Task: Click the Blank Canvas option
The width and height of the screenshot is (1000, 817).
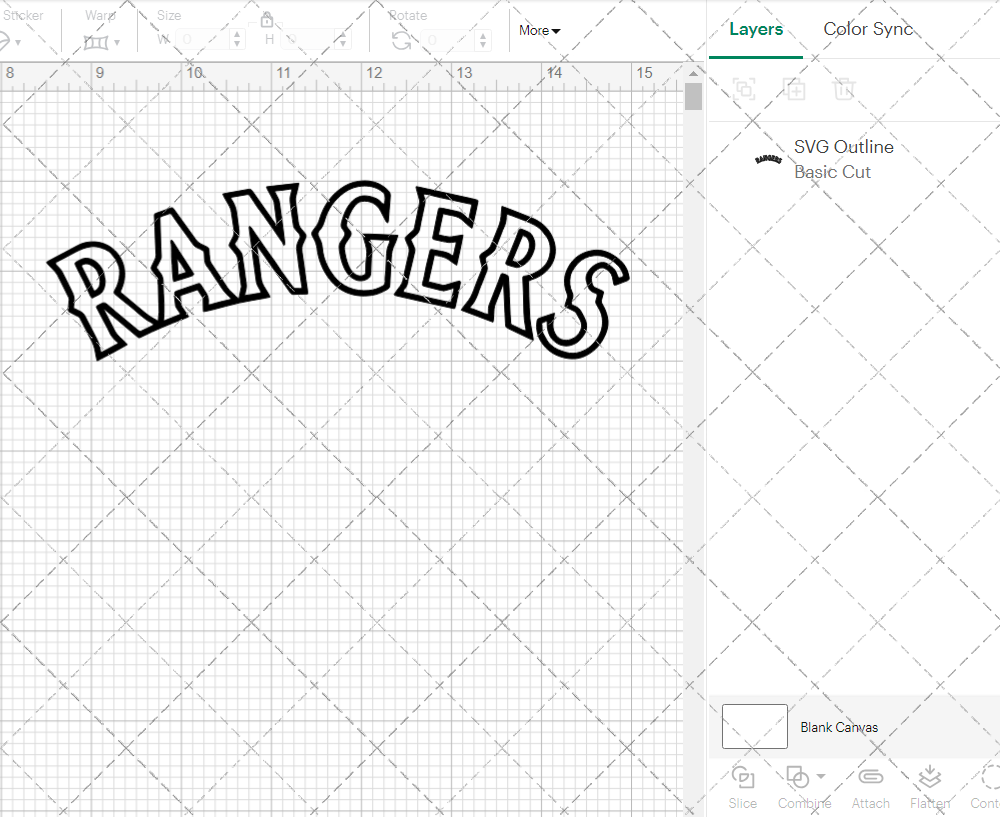Action: pyautogui.click(x=840, y=727)
